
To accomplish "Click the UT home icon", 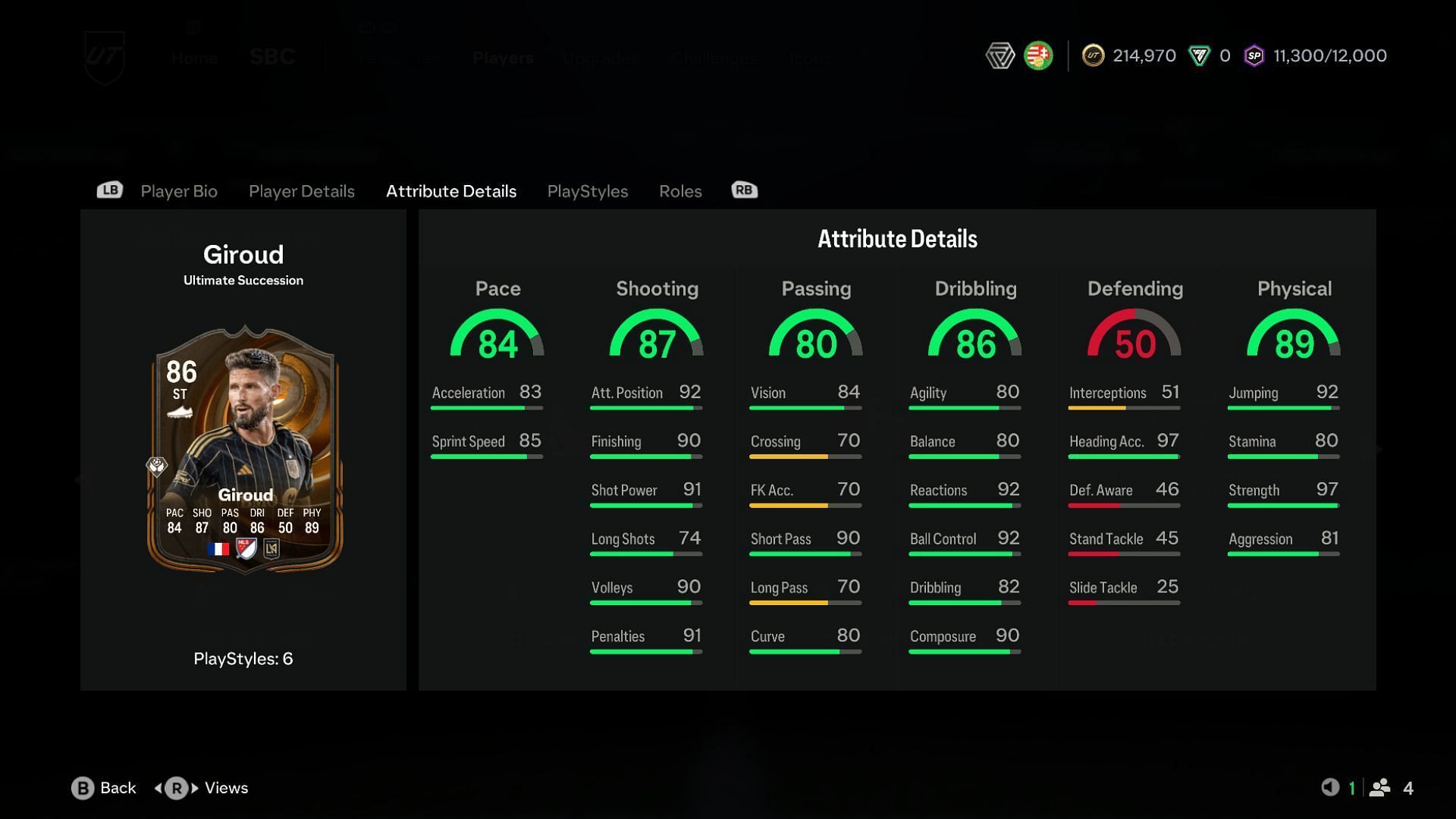I will (104, 55).
